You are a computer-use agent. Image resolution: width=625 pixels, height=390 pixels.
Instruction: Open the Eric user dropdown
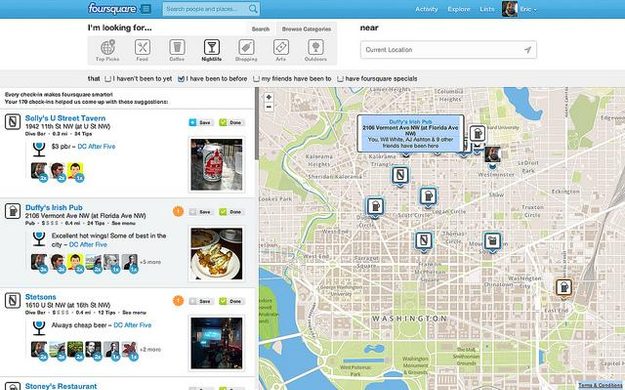pyautogui.click(x=529, y=9)
